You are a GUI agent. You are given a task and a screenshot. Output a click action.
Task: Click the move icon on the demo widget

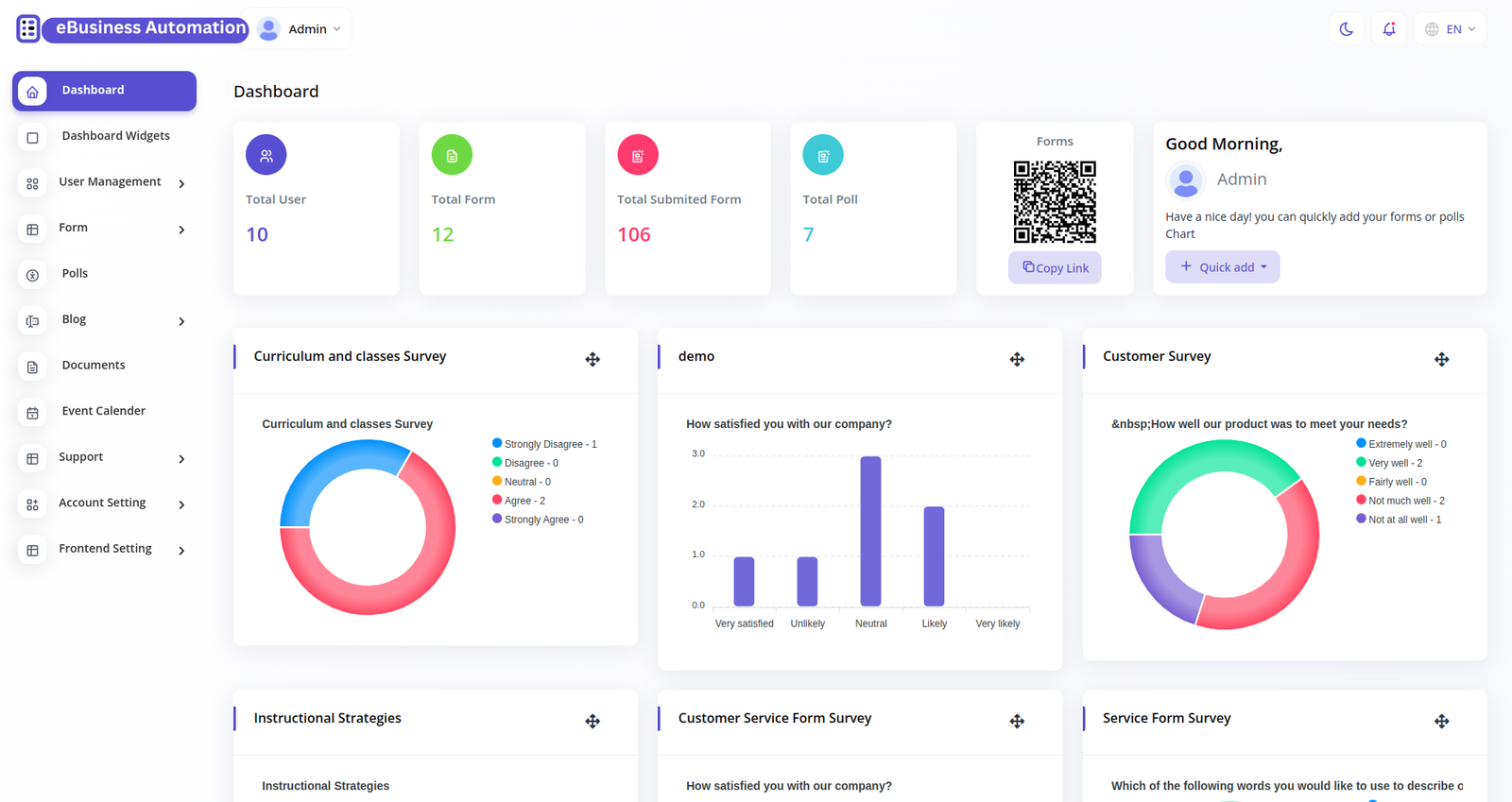(x=1017, y=359)
